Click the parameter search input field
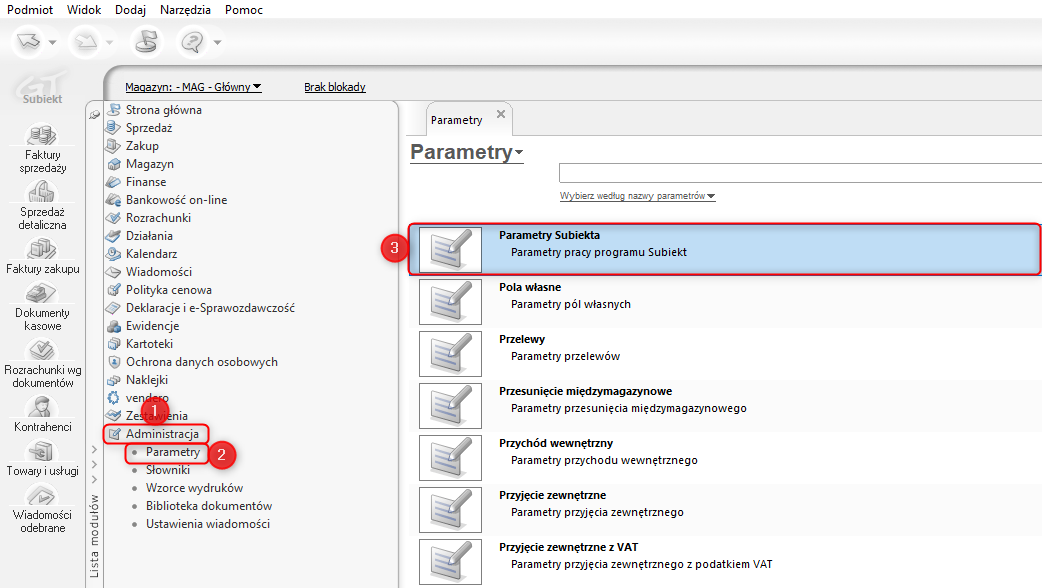Screen dimensions: 1042x588 coord(800,173)
